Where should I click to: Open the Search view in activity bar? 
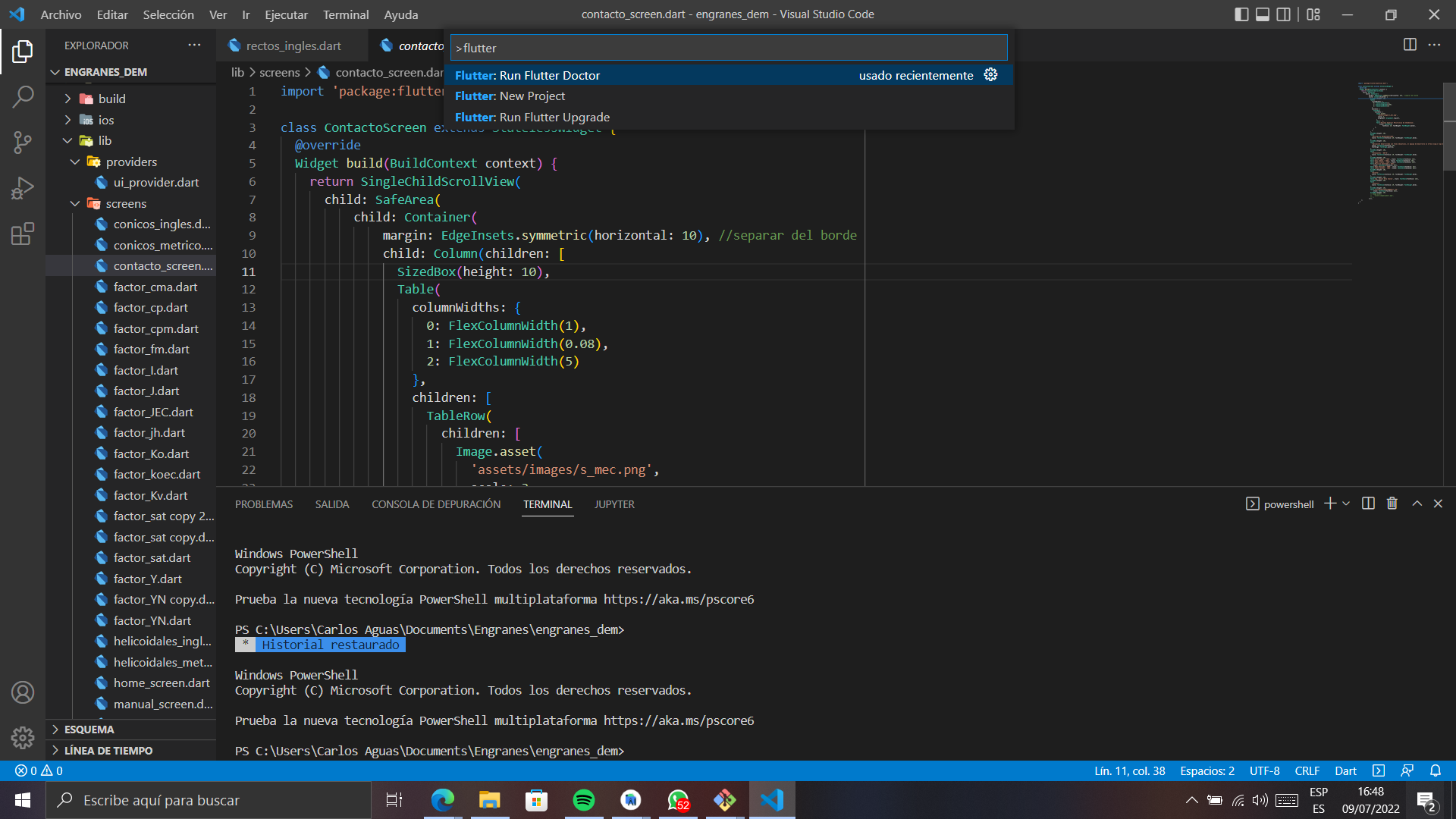(x=23, y=96)
